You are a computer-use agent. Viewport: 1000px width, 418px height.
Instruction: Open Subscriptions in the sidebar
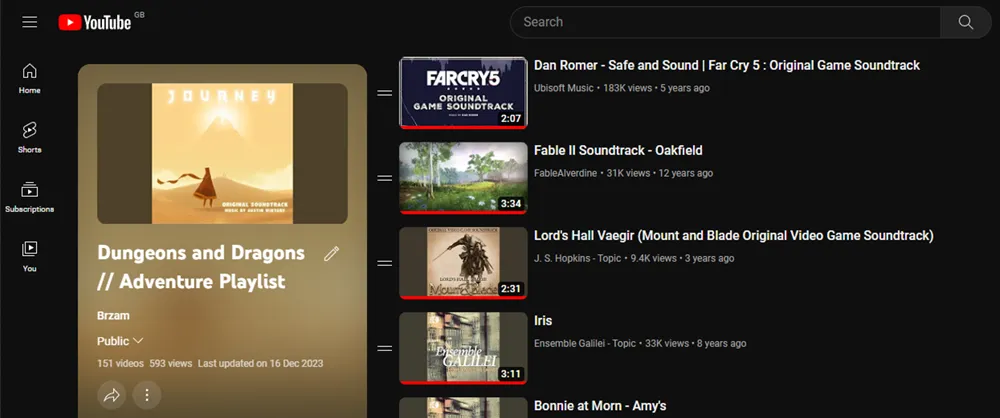29,197
